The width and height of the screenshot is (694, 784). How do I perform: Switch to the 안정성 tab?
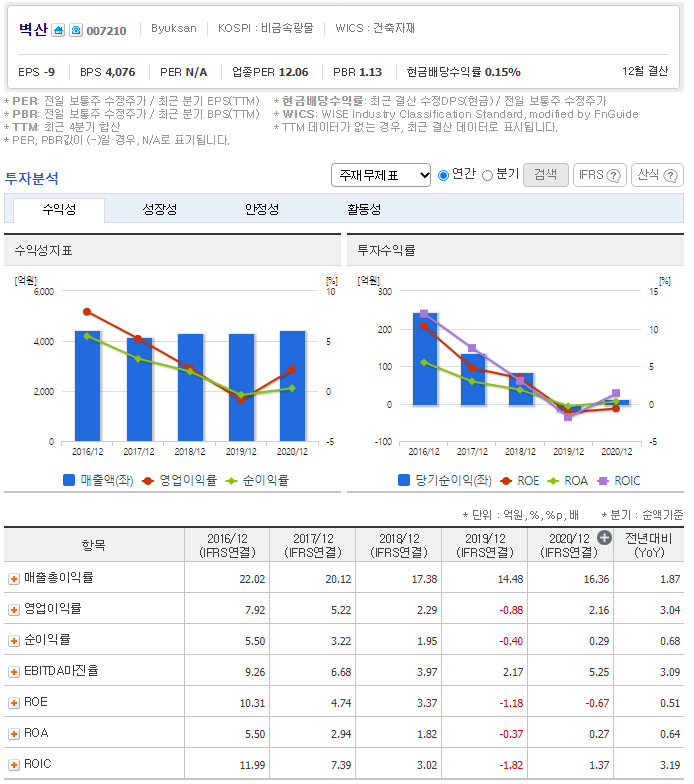pyautogui.click(x=262, y=210)
